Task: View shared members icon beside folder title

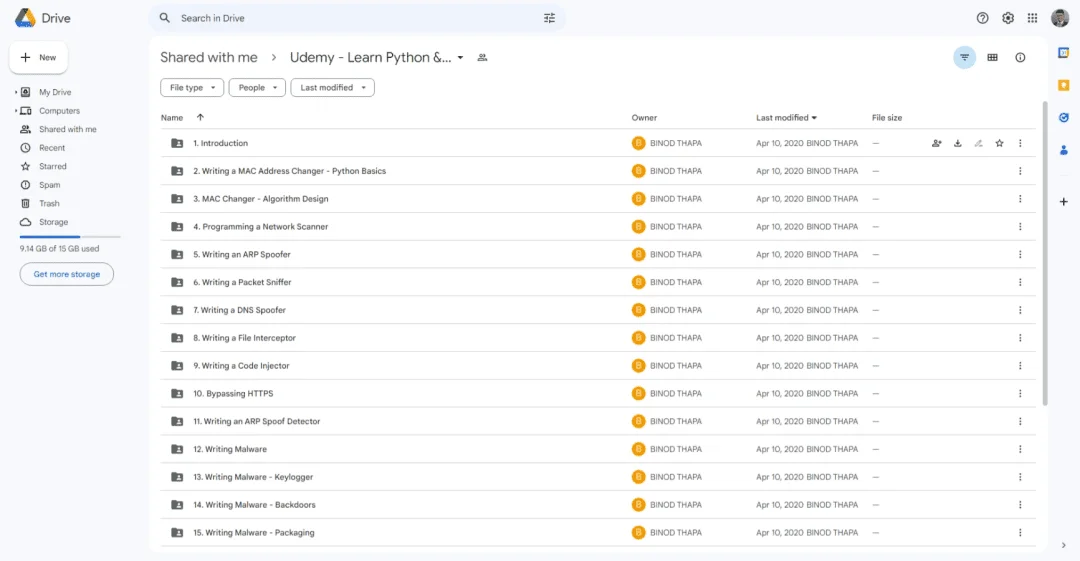Action: [482, 58]
